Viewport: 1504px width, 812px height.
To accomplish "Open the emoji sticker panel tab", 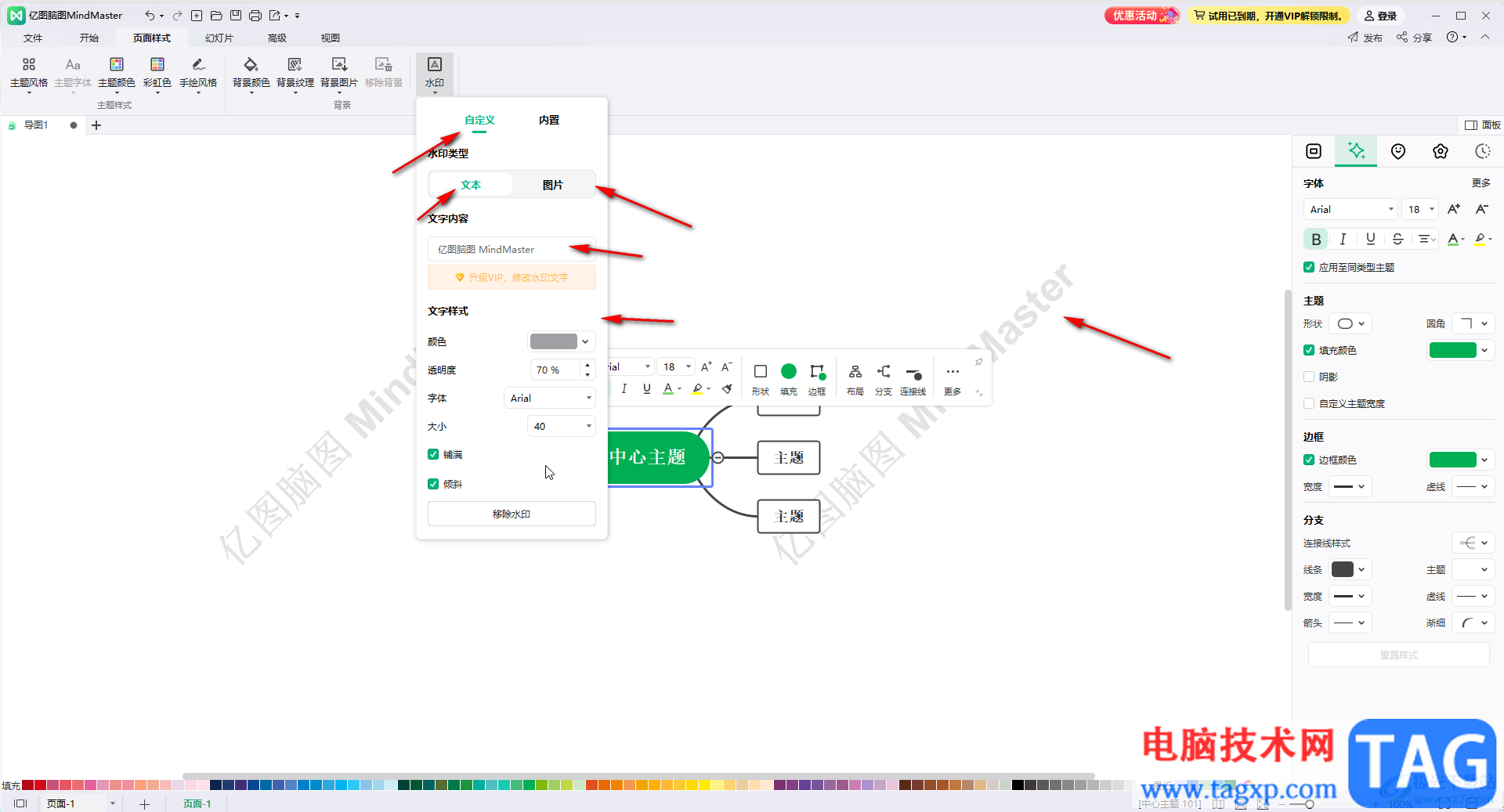I will (x=1398, y=151).
